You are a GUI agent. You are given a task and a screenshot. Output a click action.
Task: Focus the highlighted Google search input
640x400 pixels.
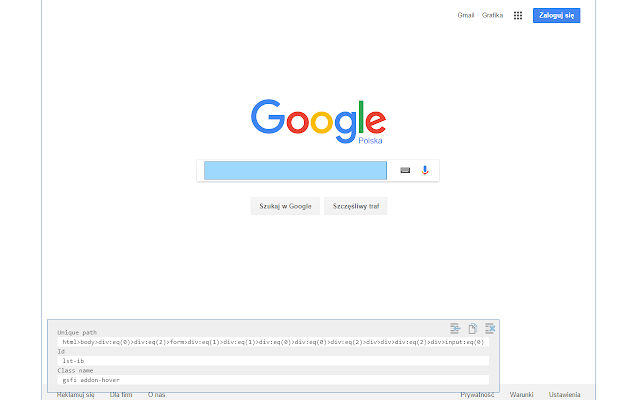[x=296, y=170]
